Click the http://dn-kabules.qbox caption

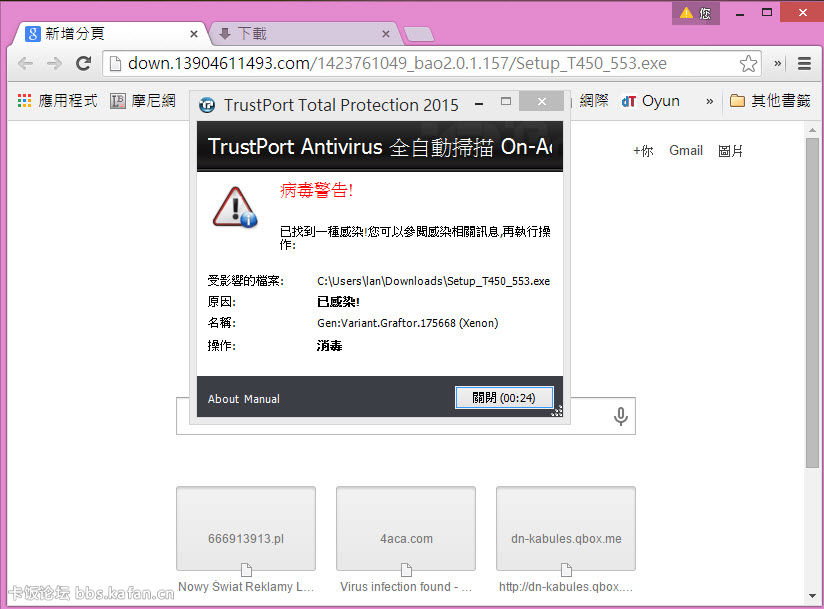click(566, 587)
